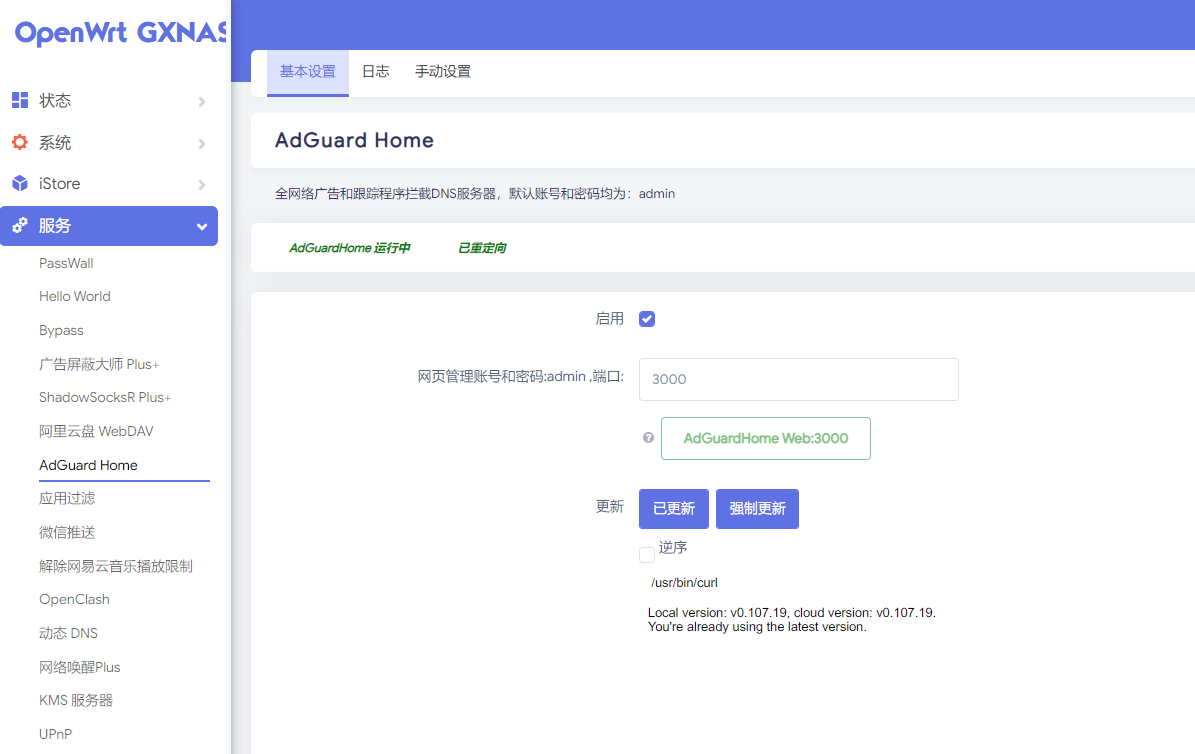The width and height of the screenshot is (1195, 754).
Task: Open OpenClash in the services list
Action: (x=74, y=599)
